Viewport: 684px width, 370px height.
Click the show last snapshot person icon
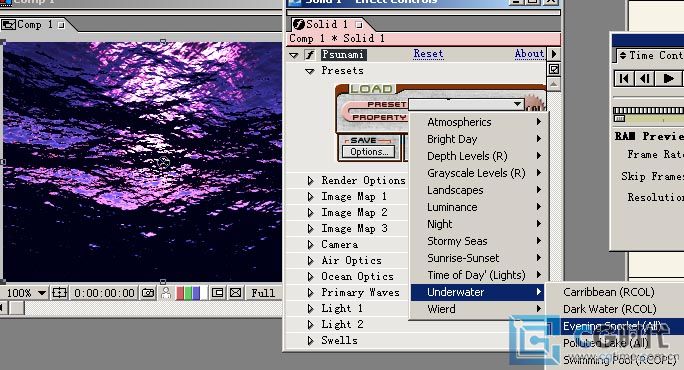166,293
